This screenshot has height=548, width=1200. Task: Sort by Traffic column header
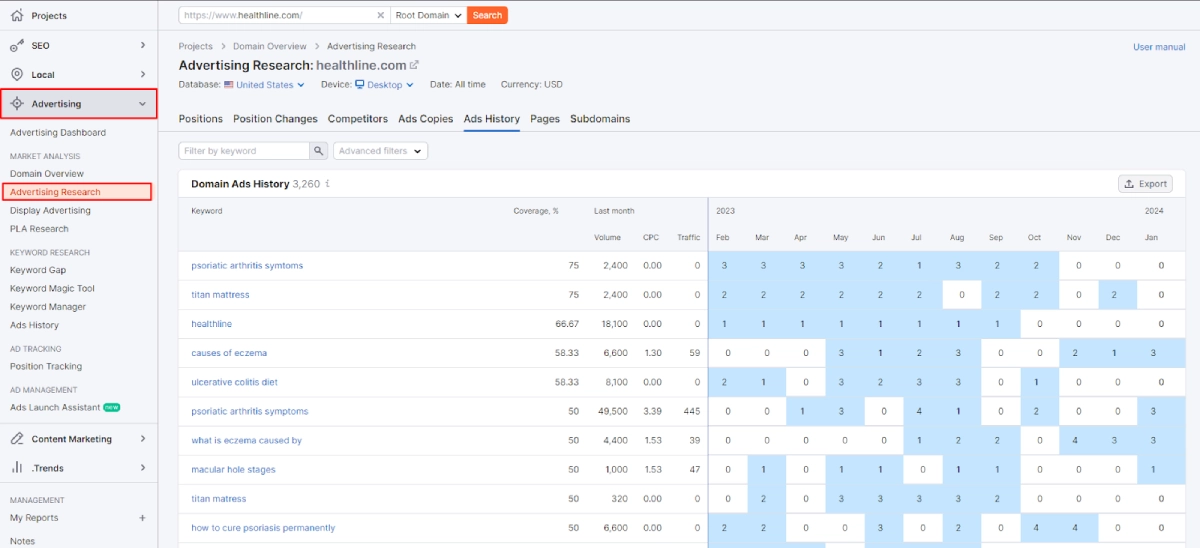pyautogui.click(x=688, y=237)
